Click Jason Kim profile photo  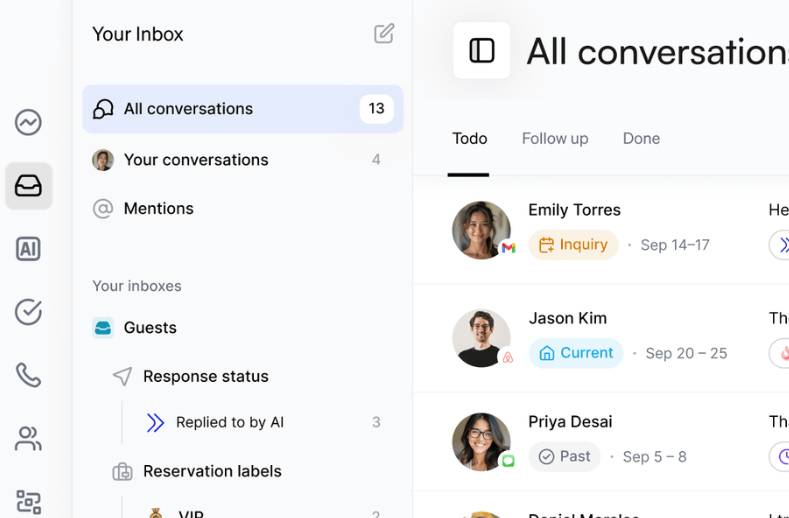coord(481,338)
